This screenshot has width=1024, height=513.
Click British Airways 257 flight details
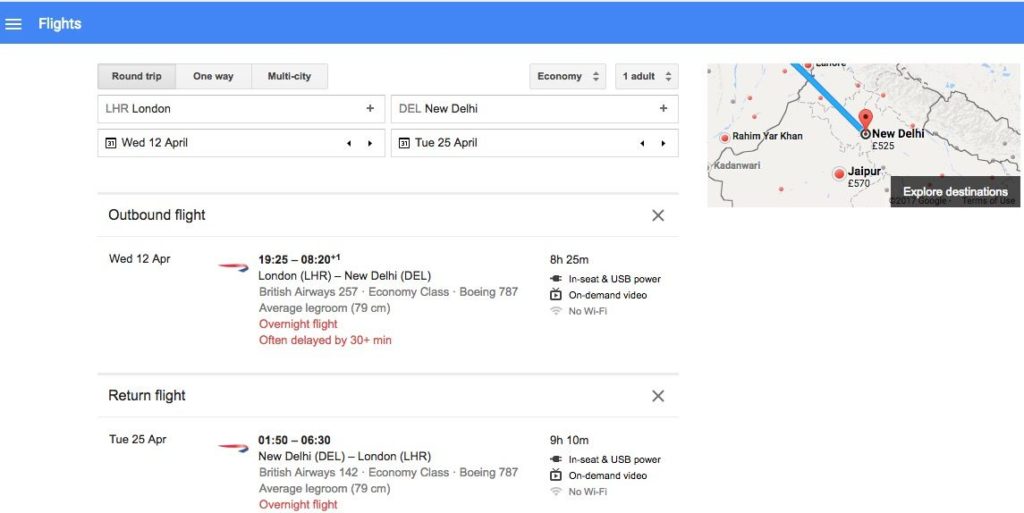389,292
